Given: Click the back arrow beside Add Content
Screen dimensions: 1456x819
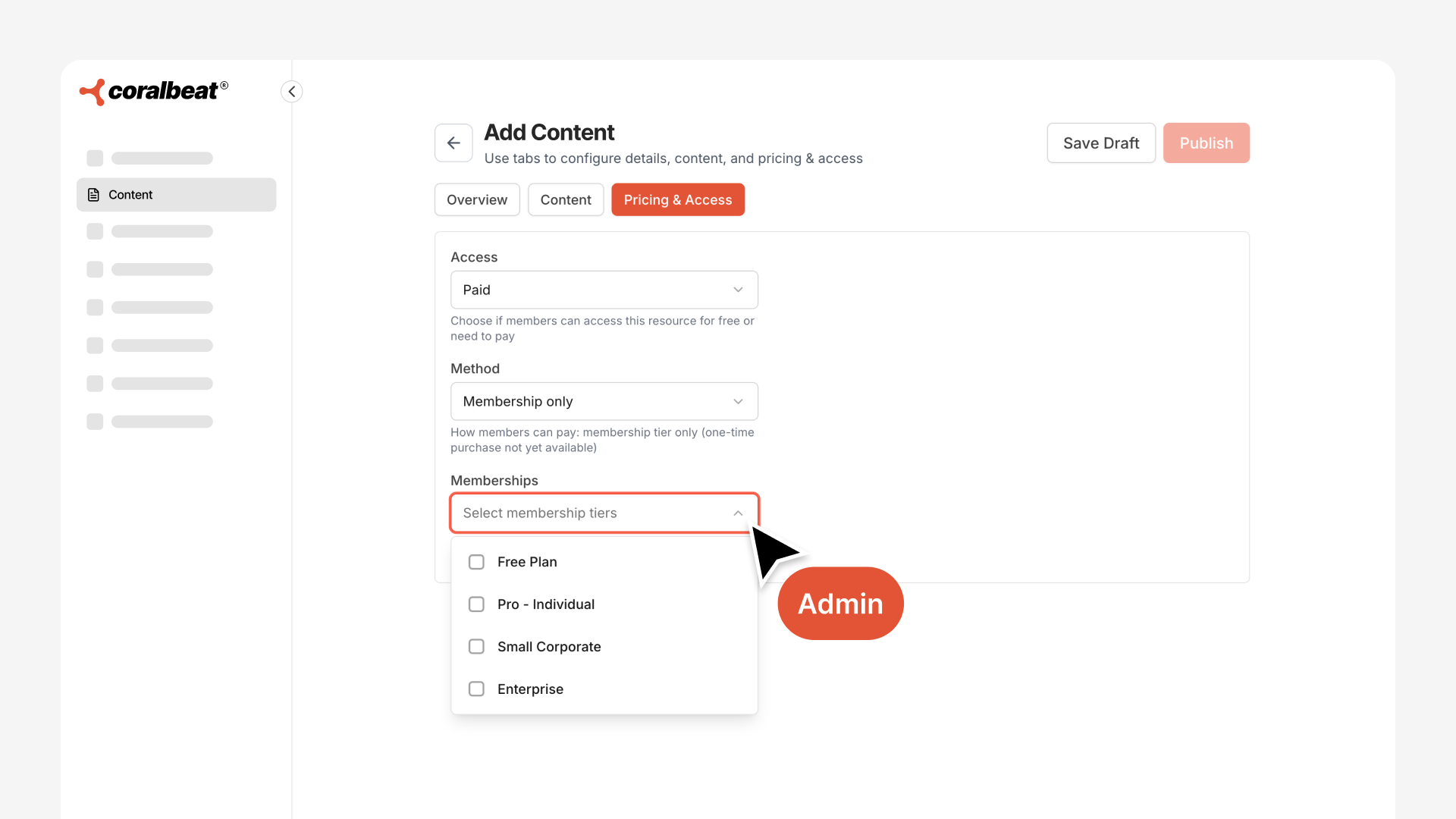Looking at the screenshot, I should (453, 143).
